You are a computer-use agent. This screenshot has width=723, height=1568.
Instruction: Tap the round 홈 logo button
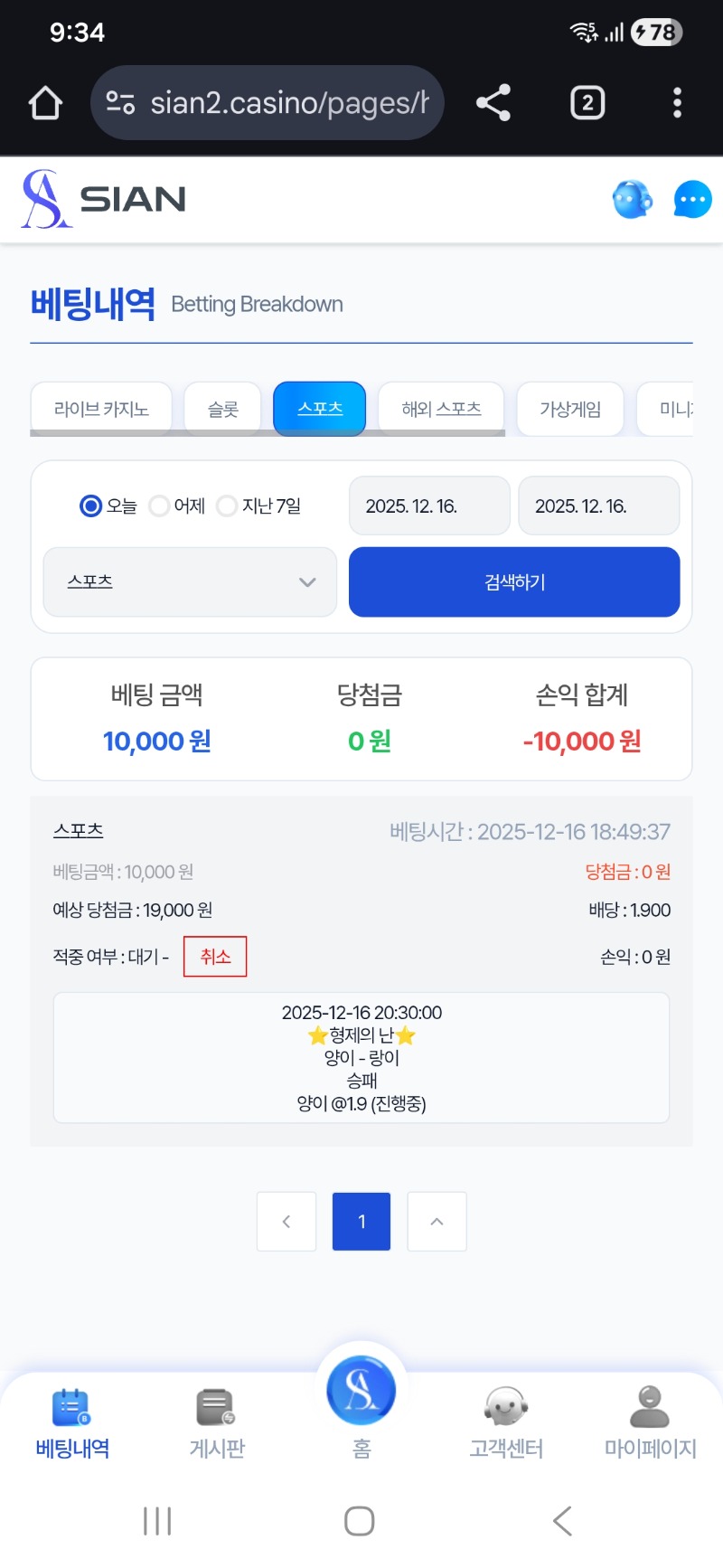[361, 1390]
